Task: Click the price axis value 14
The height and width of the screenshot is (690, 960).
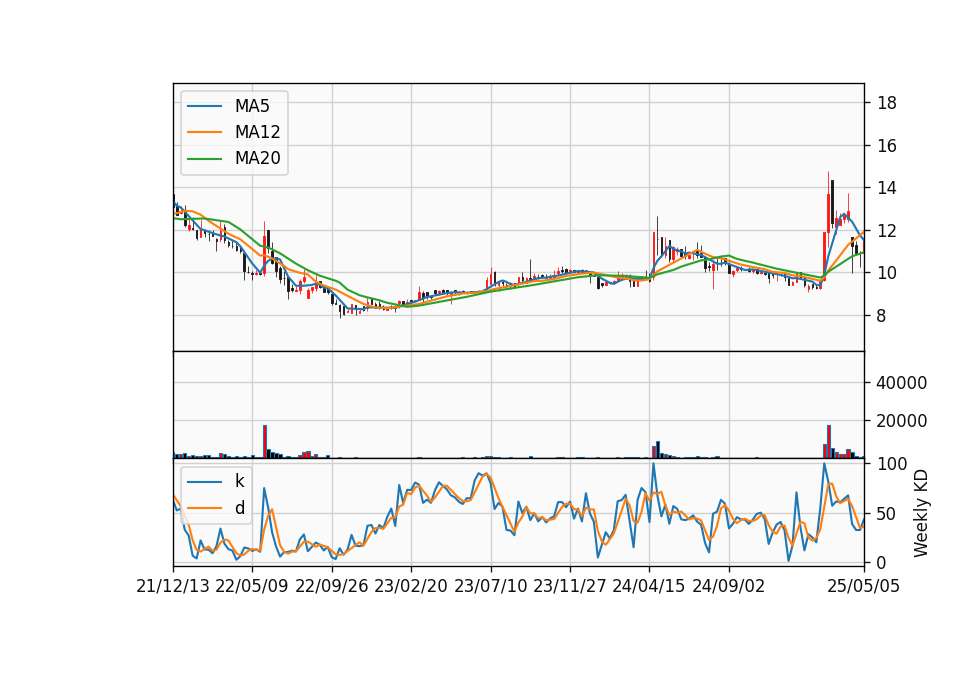Action: coord(887,188)
